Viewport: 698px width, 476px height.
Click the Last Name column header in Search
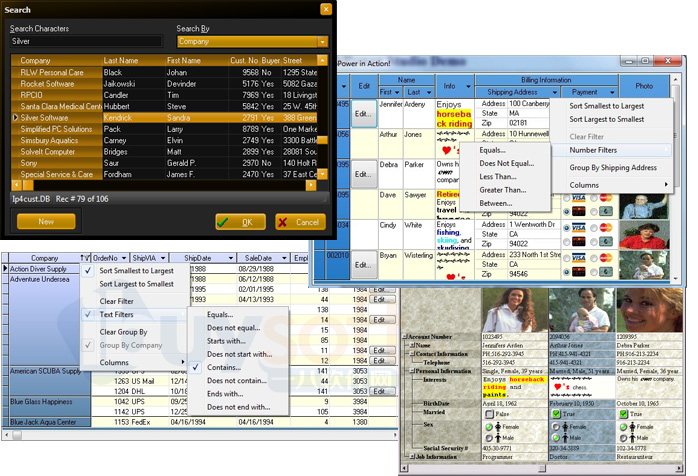pos(133,61)
